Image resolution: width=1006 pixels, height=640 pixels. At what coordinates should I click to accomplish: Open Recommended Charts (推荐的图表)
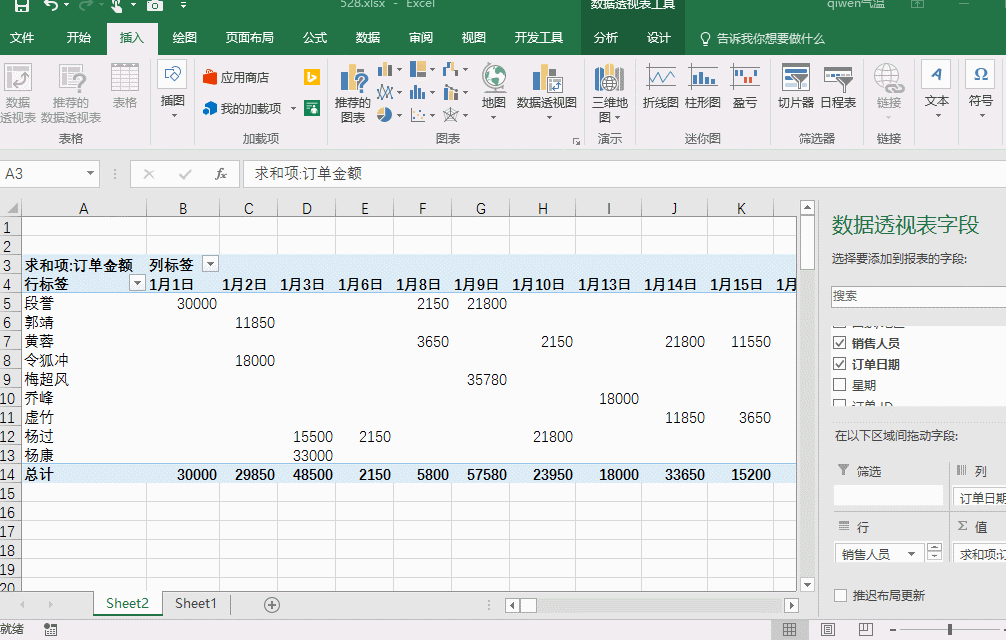(353, 93)
